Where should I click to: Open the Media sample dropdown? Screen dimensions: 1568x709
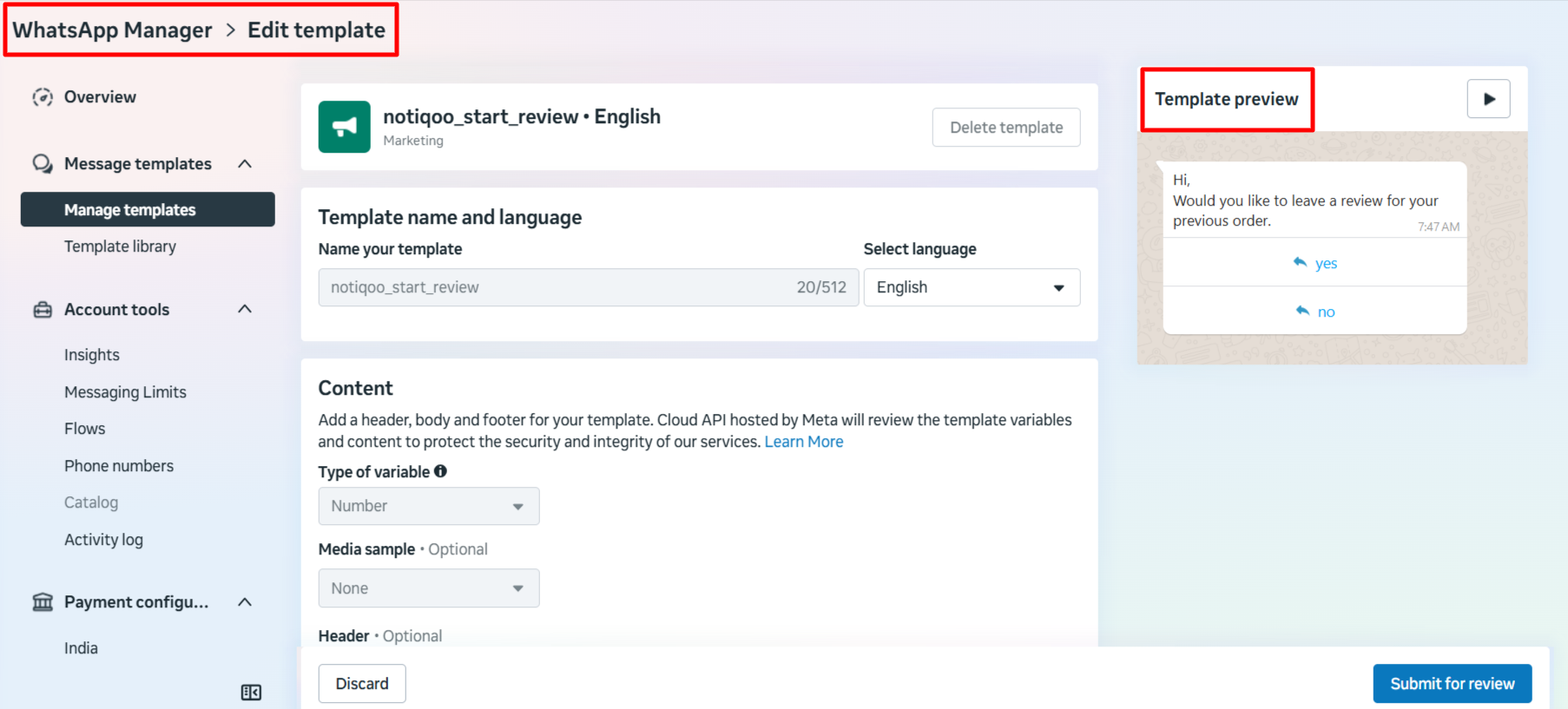(x=428, y=588)
